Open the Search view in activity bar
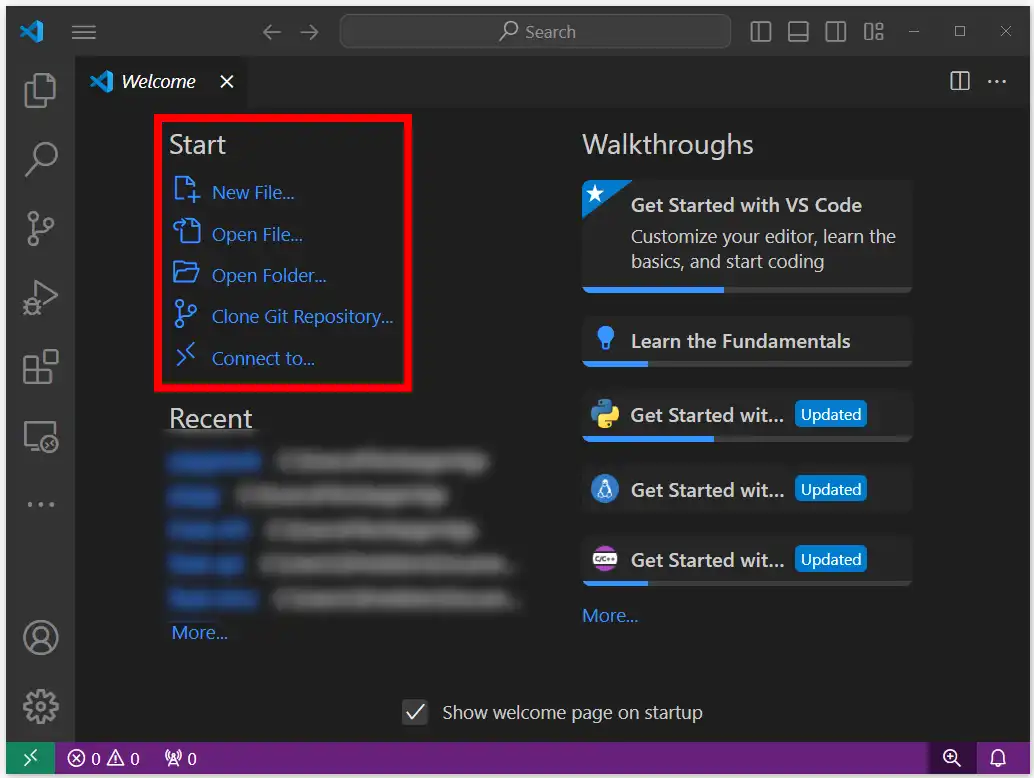Viewport: 1034px width, 778px height. click(x=41, y=159)
